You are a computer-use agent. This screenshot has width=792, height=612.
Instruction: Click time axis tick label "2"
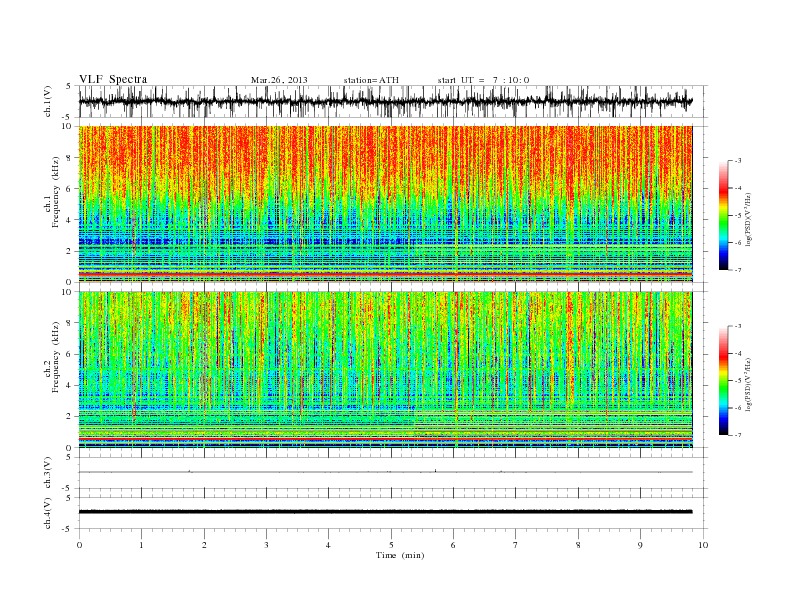[204, 545]
